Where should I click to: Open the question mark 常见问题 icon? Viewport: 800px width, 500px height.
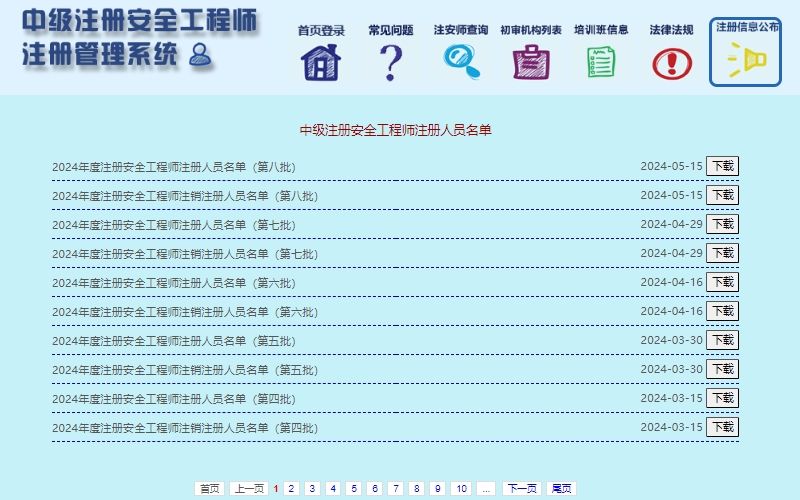click(x=390, y=62)
